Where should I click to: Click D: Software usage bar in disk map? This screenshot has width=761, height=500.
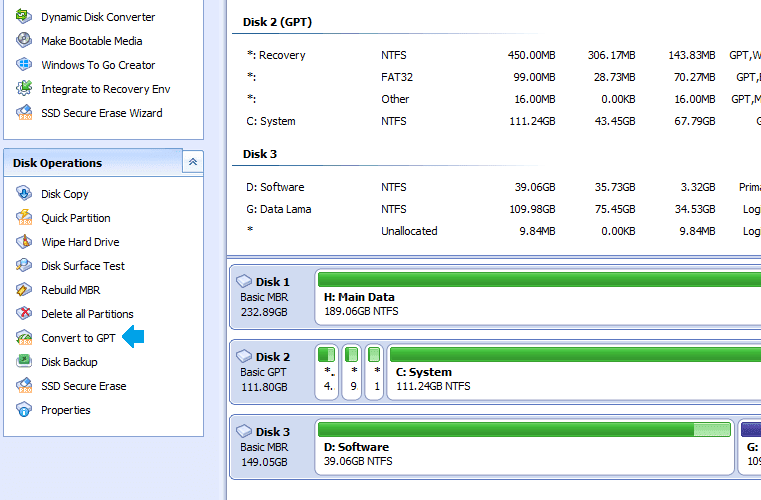pyautogui.click(x=524, y=429)
